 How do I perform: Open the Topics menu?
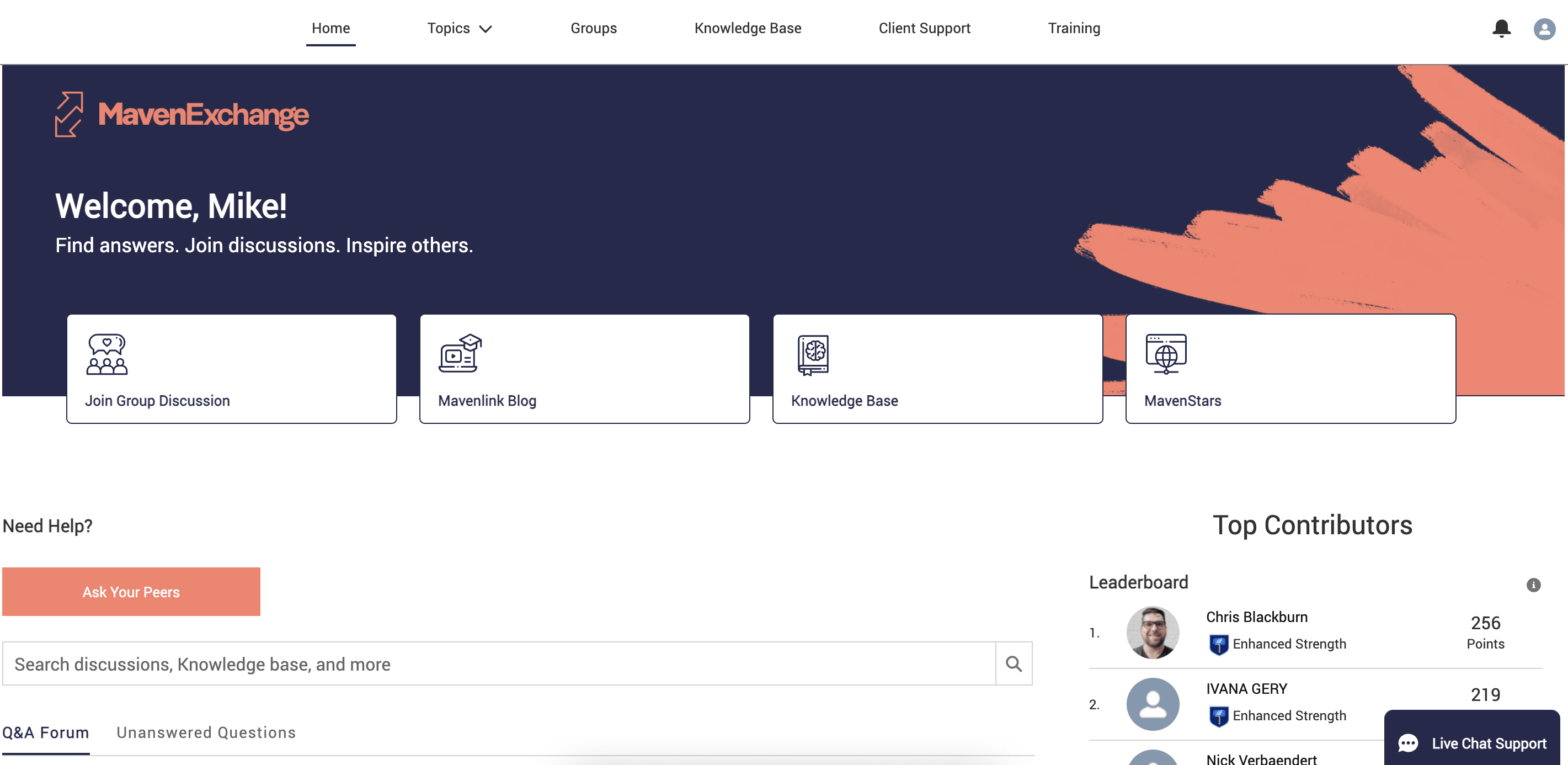(x=460, y=29)
